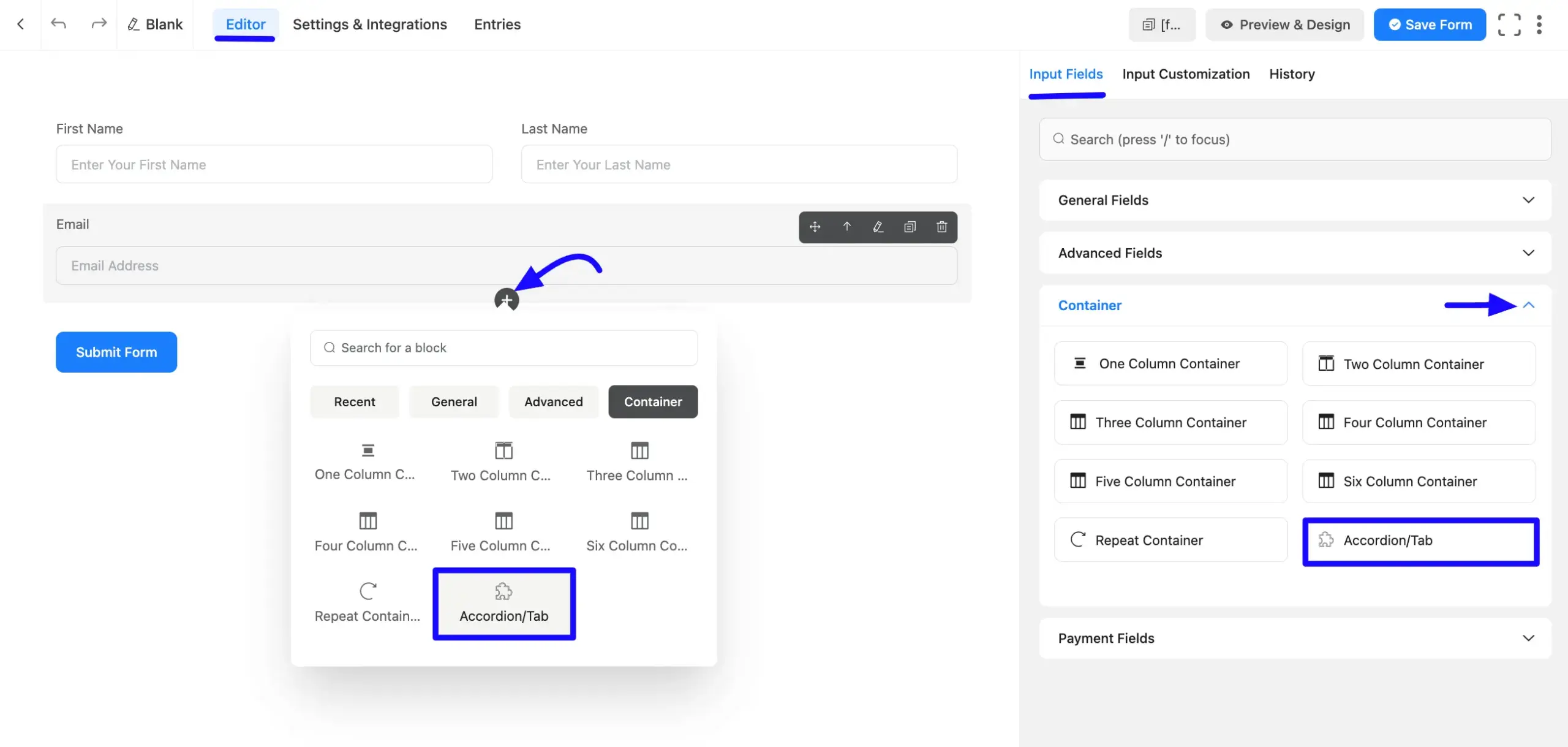Toggle fullscreen mode icon

(1509, 25)
